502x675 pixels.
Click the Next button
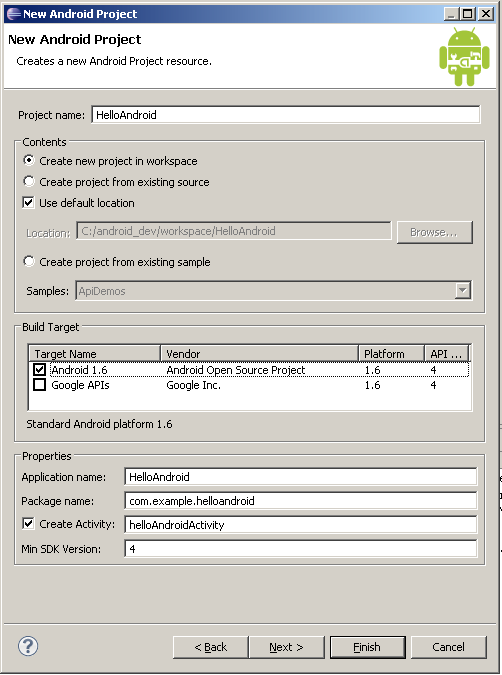pos(286,647)
